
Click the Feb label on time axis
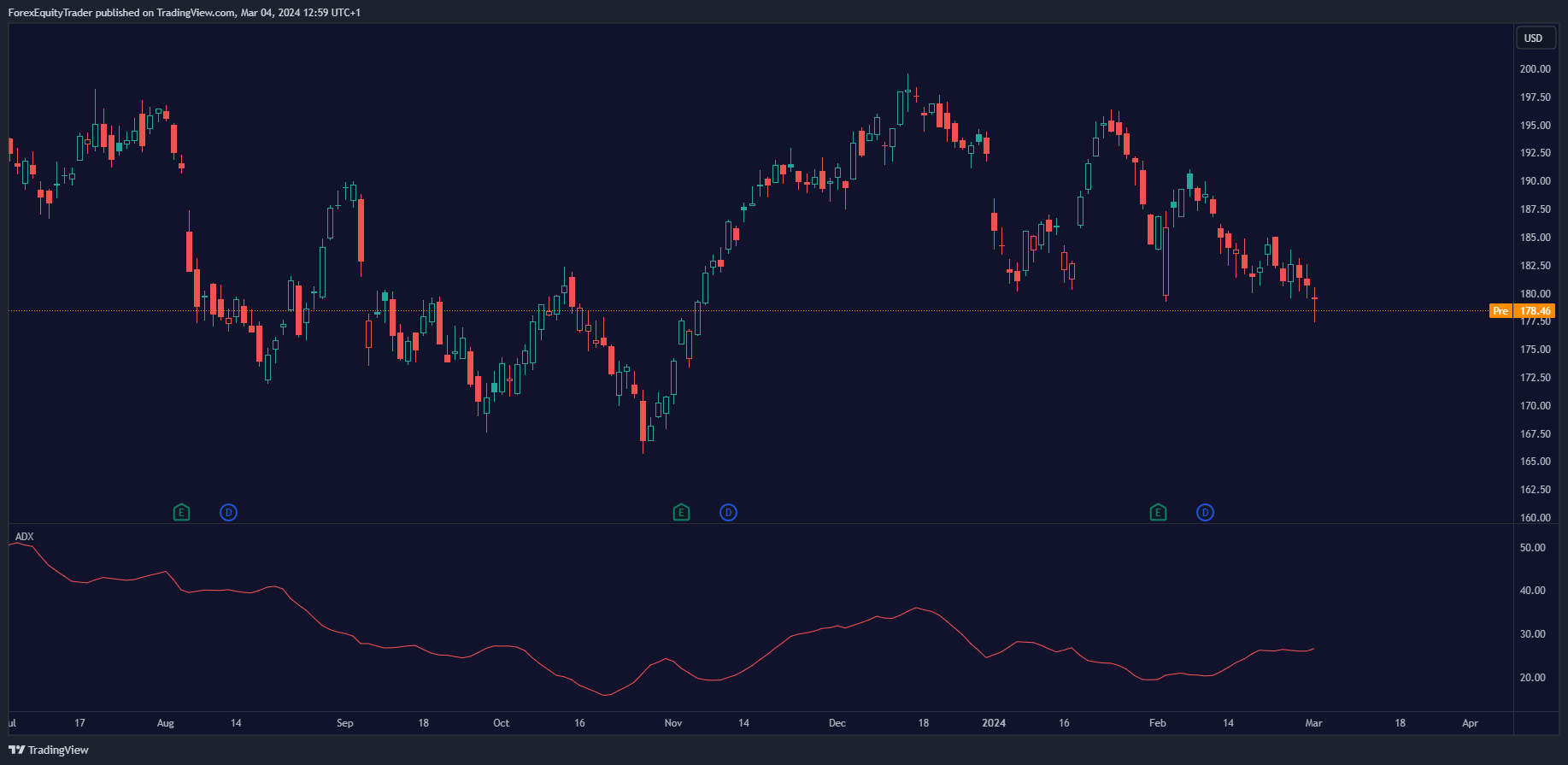click(1158, 723)
